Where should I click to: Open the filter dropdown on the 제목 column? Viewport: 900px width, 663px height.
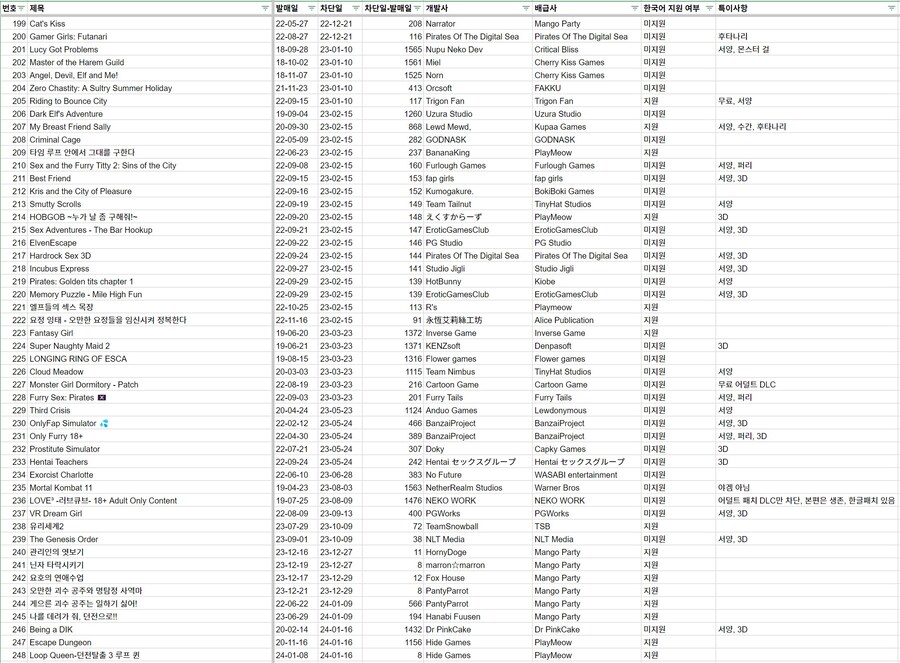(265, 8)
